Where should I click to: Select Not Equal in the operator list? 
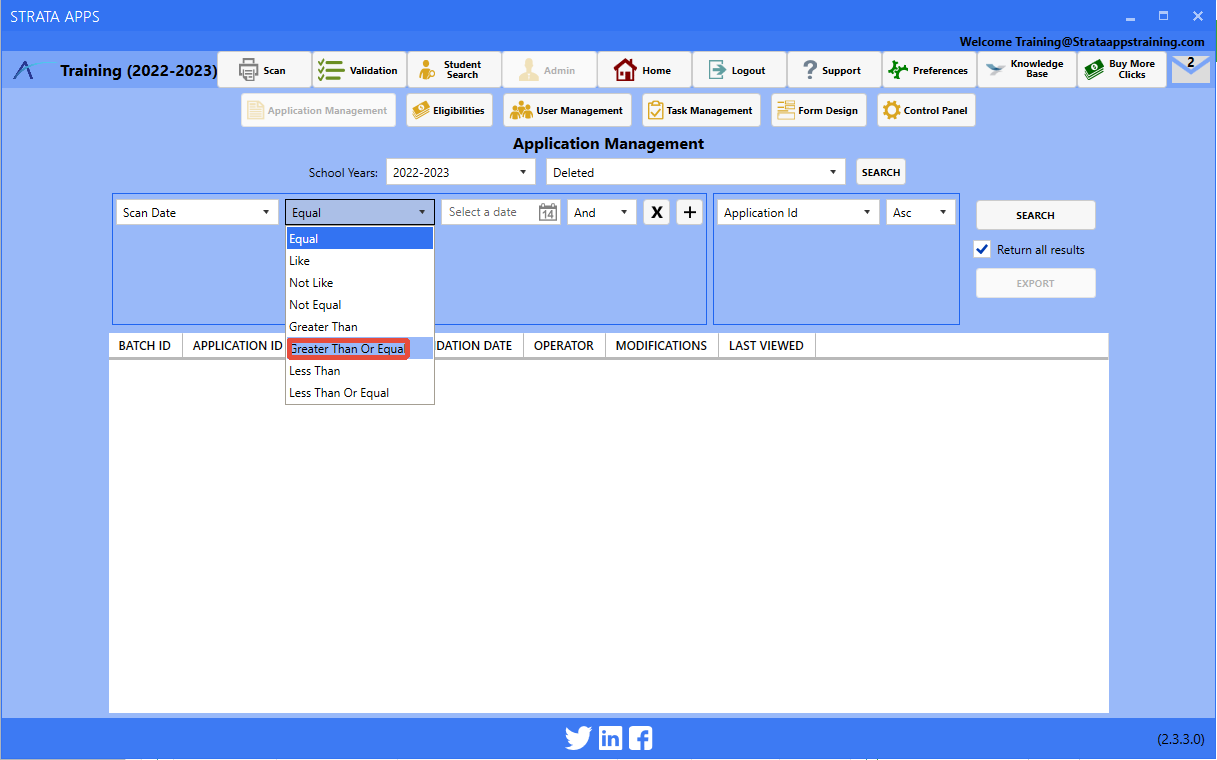coord(360,304)
